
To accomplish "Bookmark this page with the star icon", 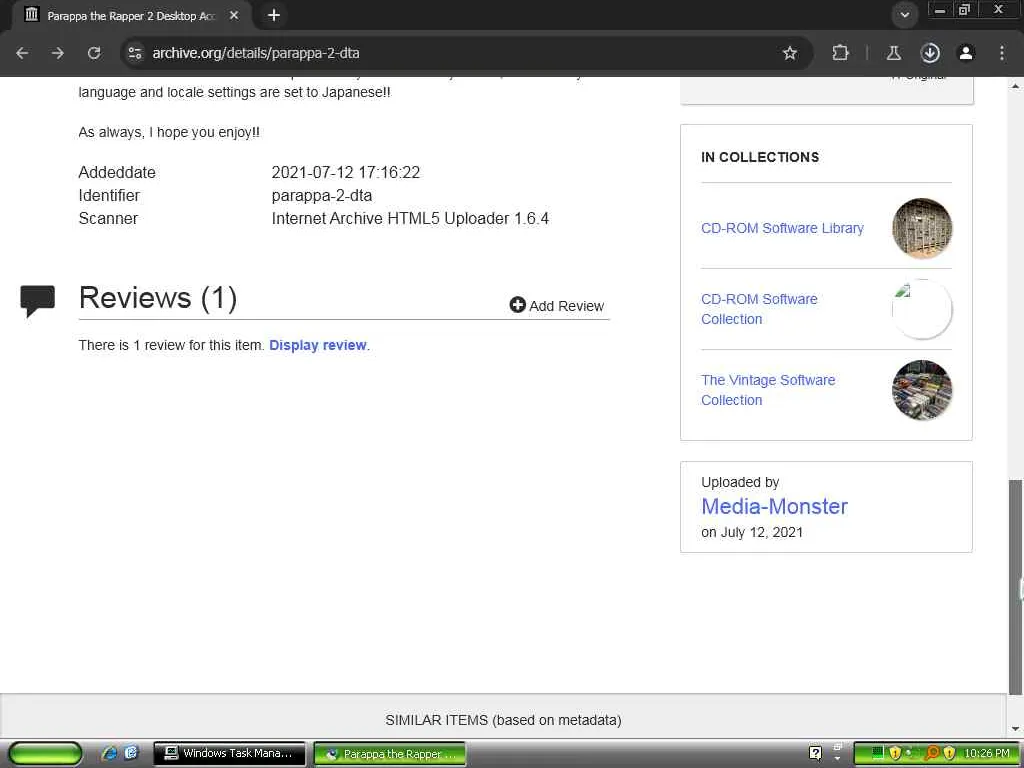I will pyautogui.click(x=790, y=53).
